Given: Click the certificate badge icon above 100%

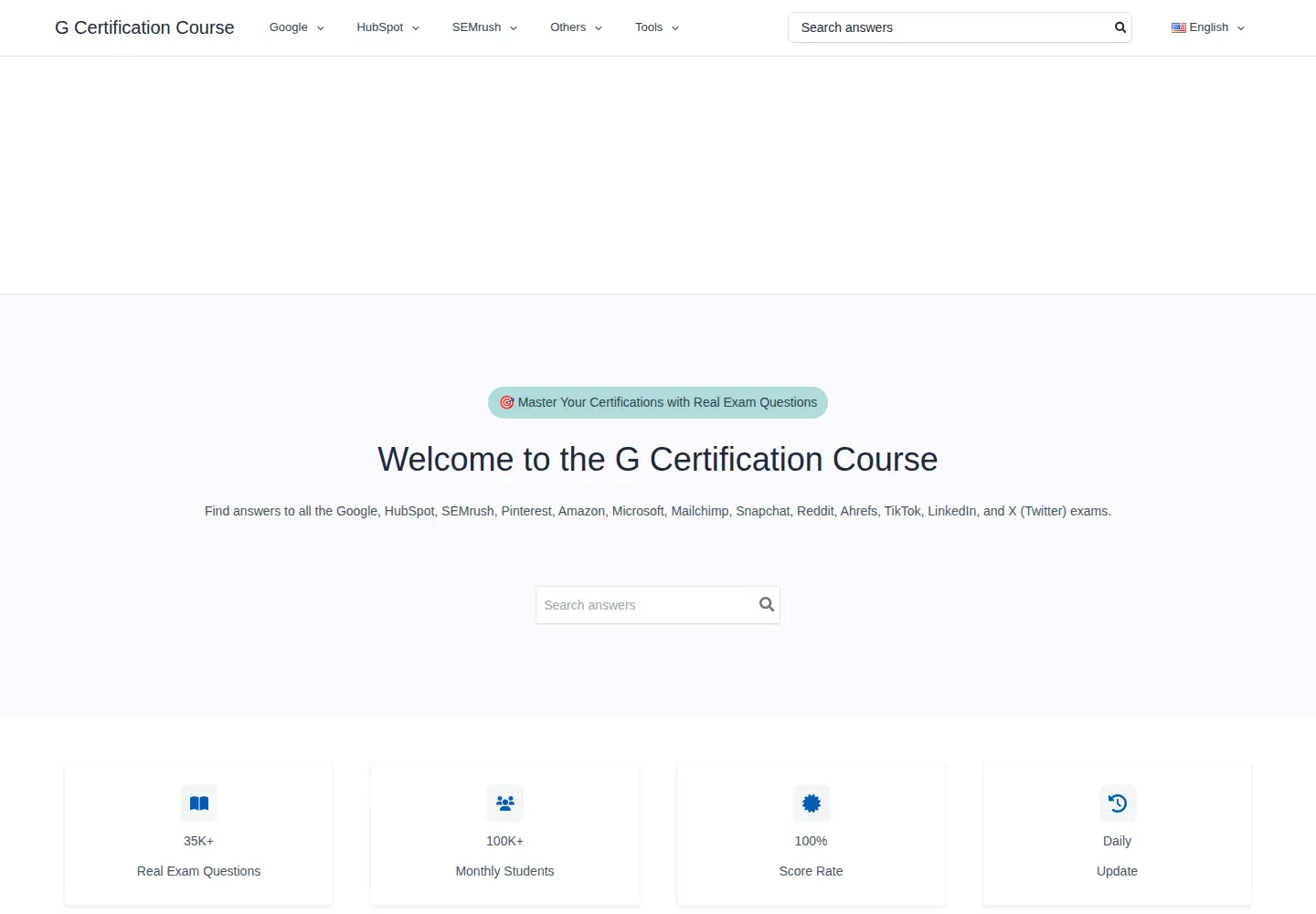Looking at the screenshot, I should coord(812,803).
